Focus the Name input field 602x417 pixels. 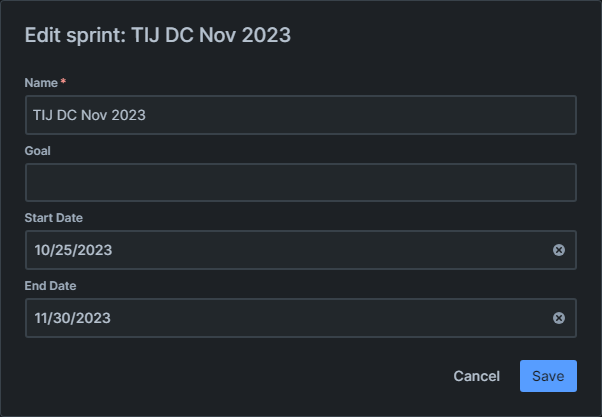(301, 115)
